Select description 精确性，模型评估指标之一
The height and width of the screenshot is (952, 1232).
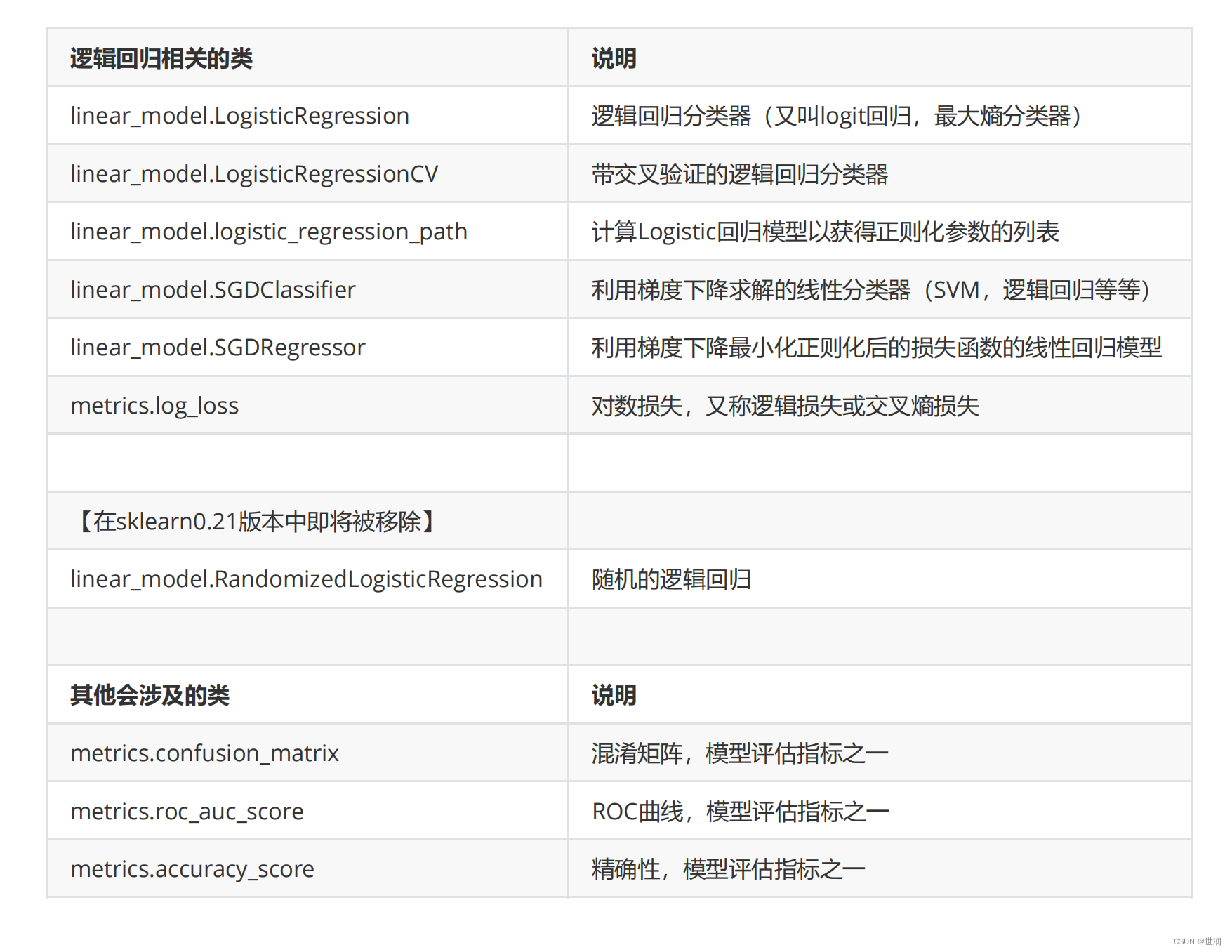[880, 868]
